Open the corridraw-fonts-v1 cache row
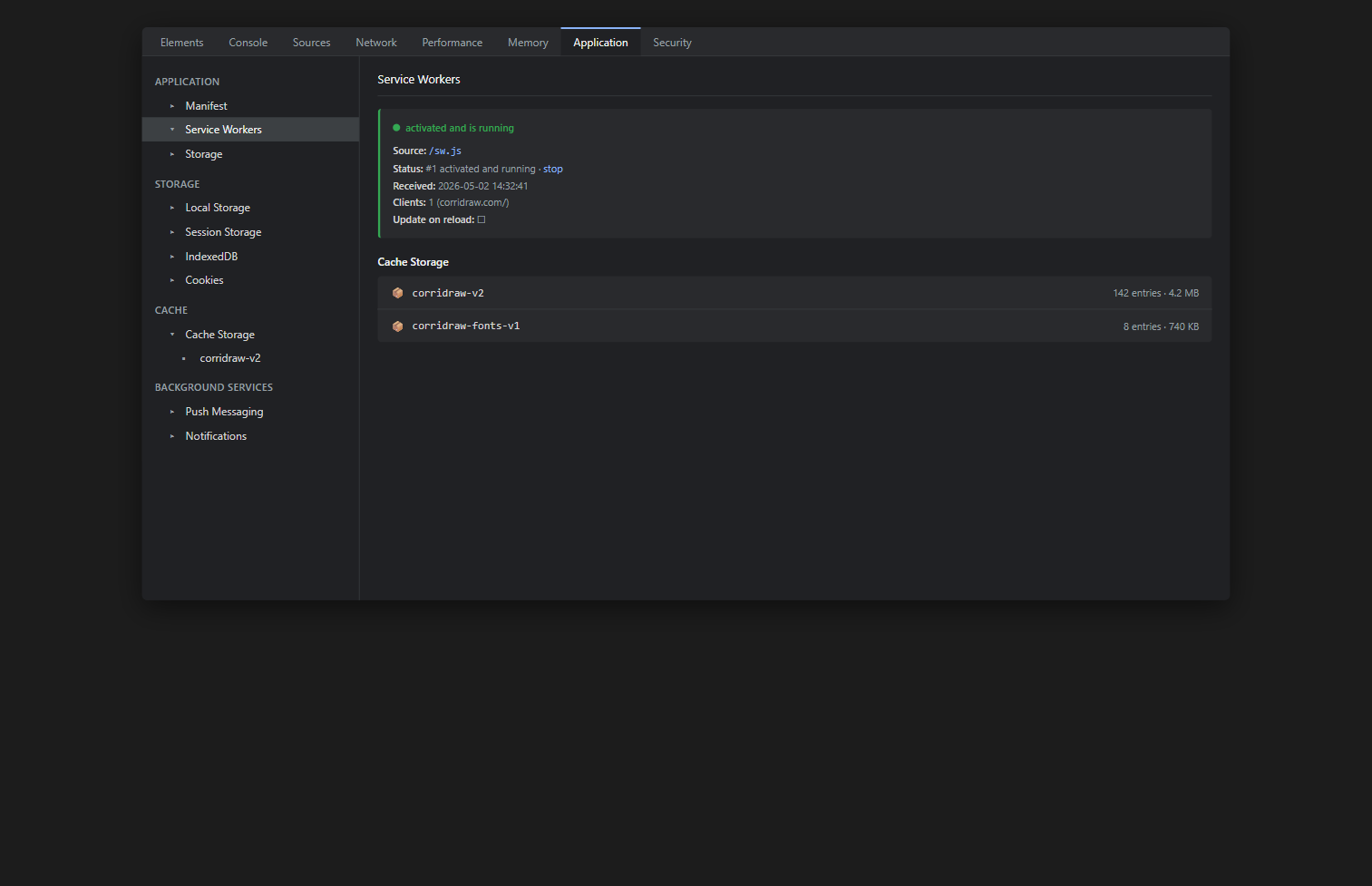1372x886 pixels. pos(794,326)
